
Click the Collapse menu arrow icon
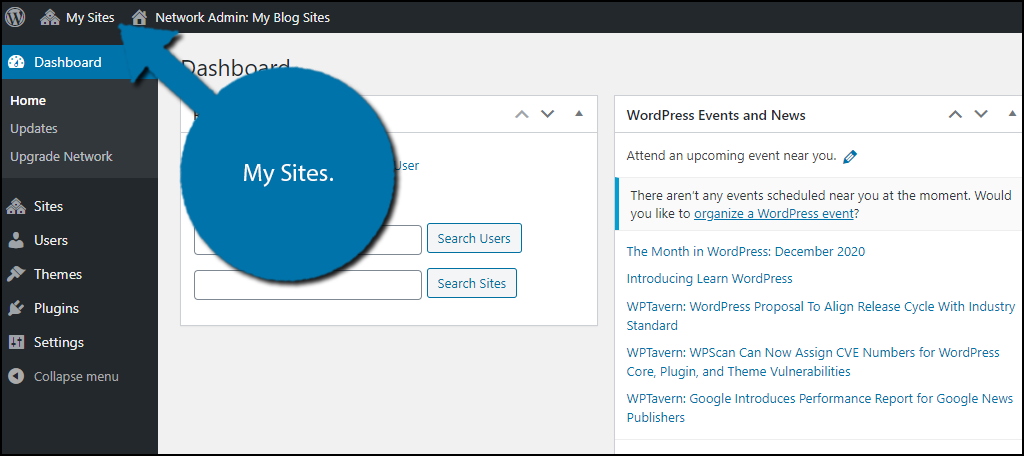click(16, 376)
